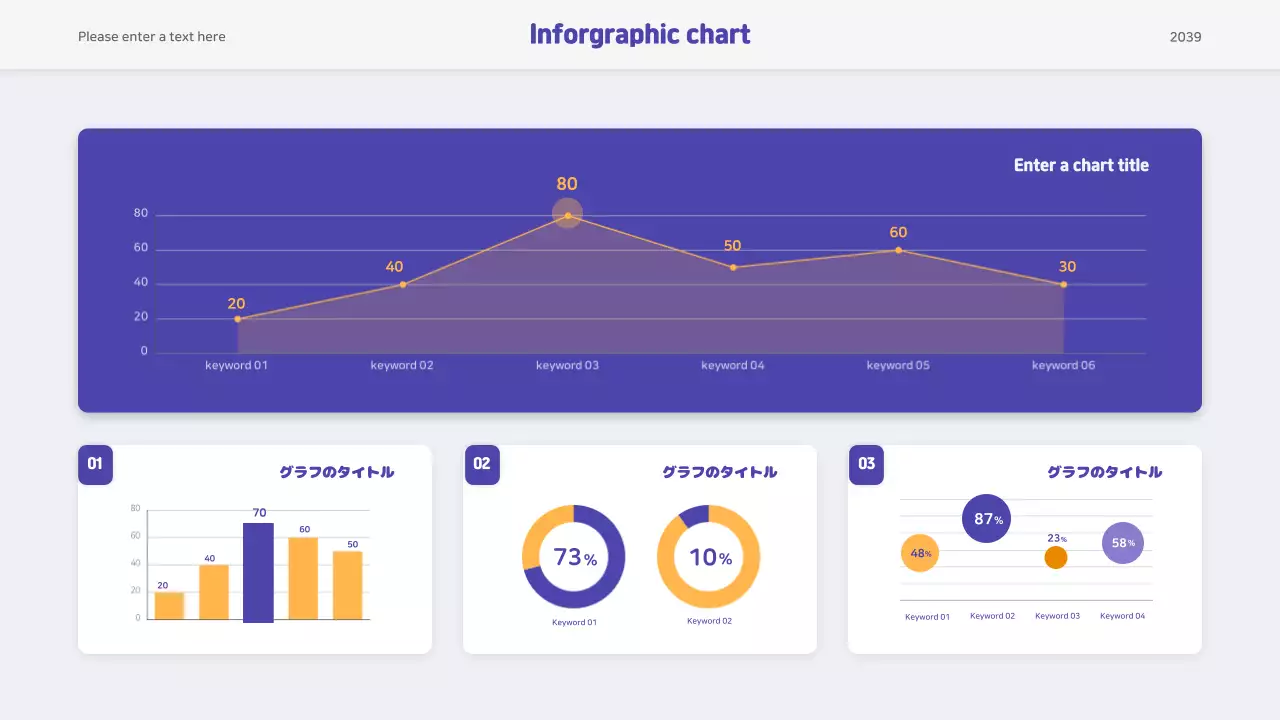Click the line chart data point labeled 60

tap(898, 250)
